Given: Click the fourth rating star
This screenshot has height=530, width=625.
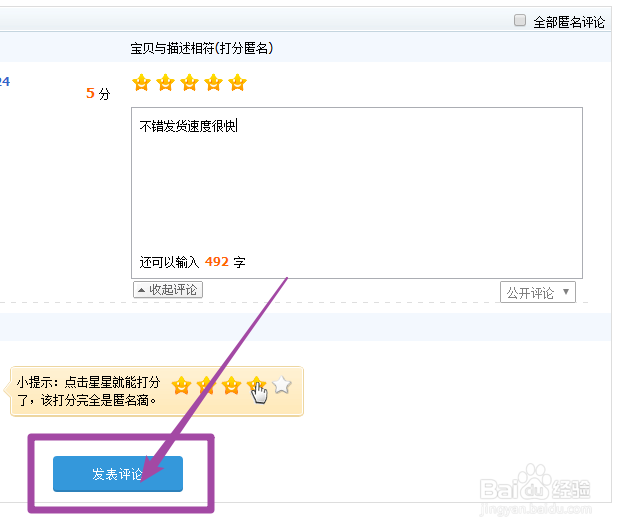Looking at the screenshot, I should point(214,83).
